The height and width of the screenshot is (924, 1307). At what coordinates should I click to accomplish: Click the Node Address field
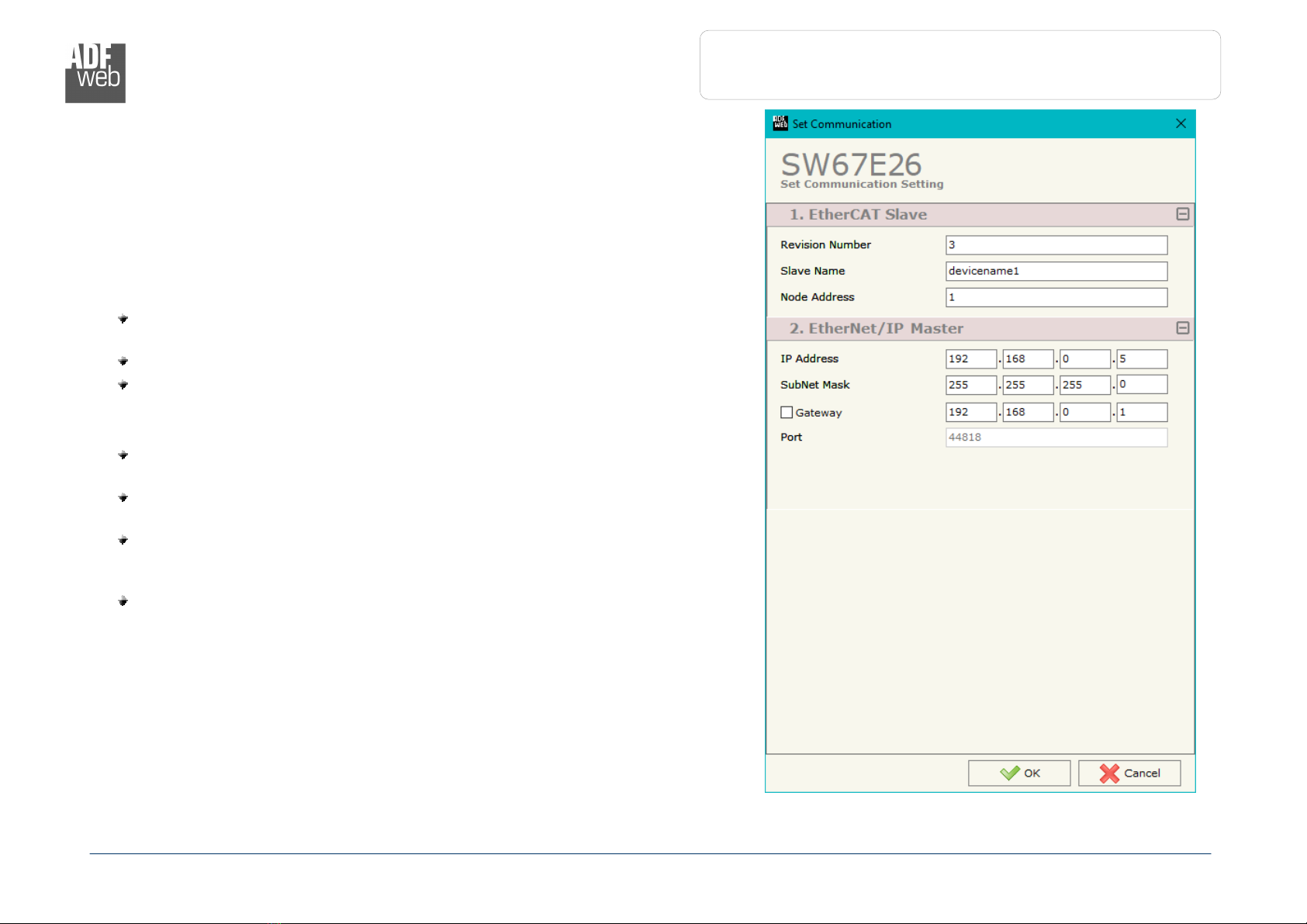click(1056, 297)
